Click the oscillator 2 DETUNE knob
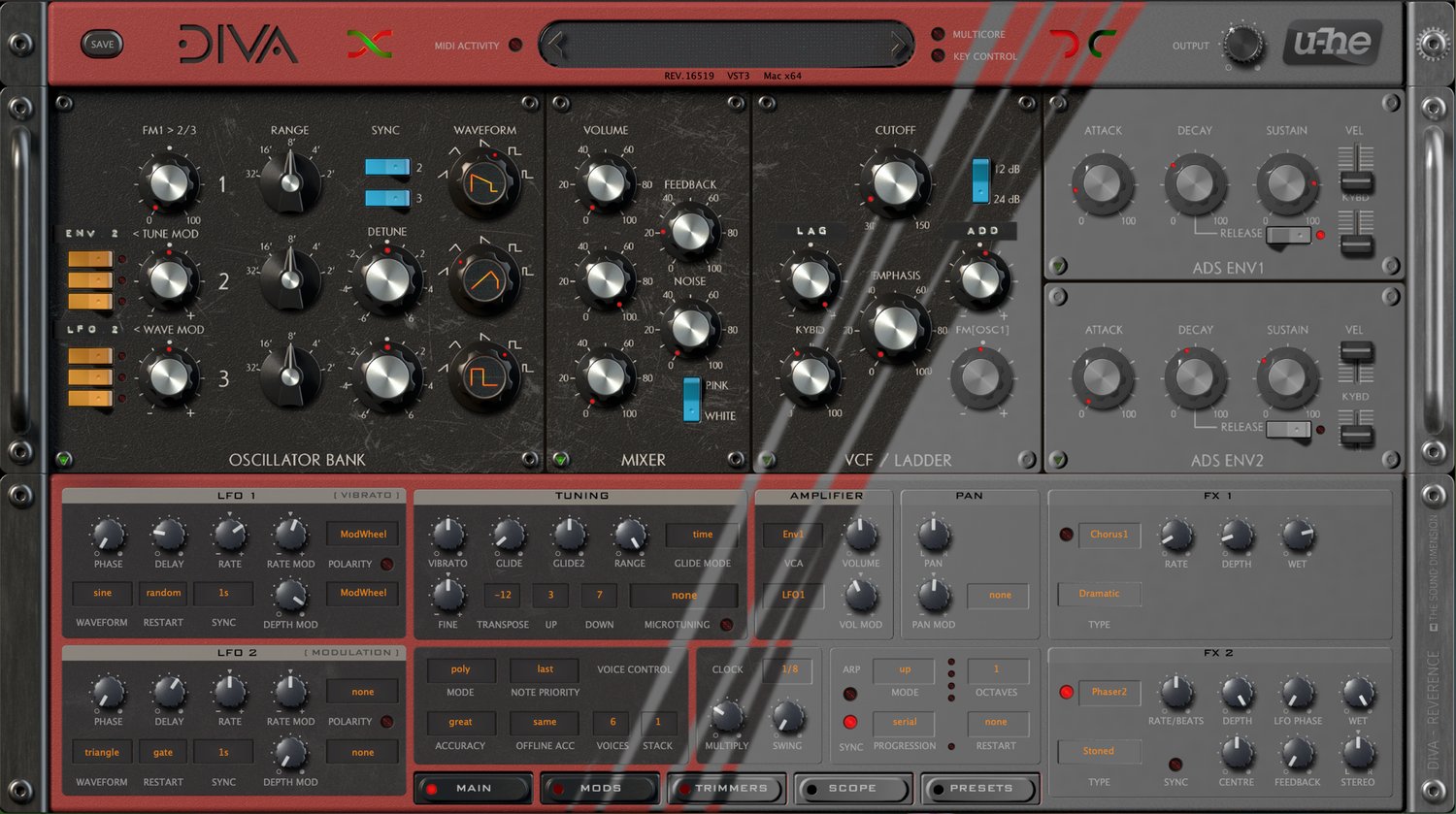 tap(386, 280)
